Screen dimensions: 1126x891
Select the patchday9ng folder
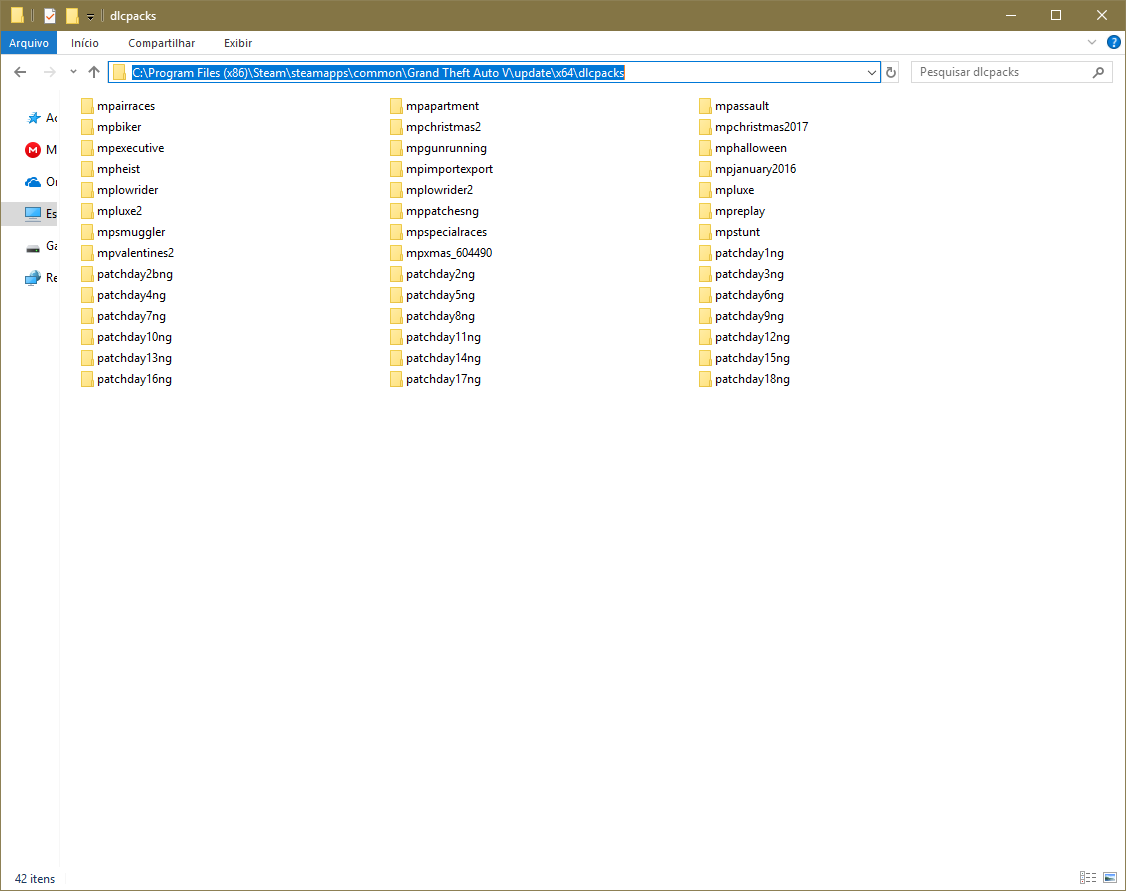point(742,316)
